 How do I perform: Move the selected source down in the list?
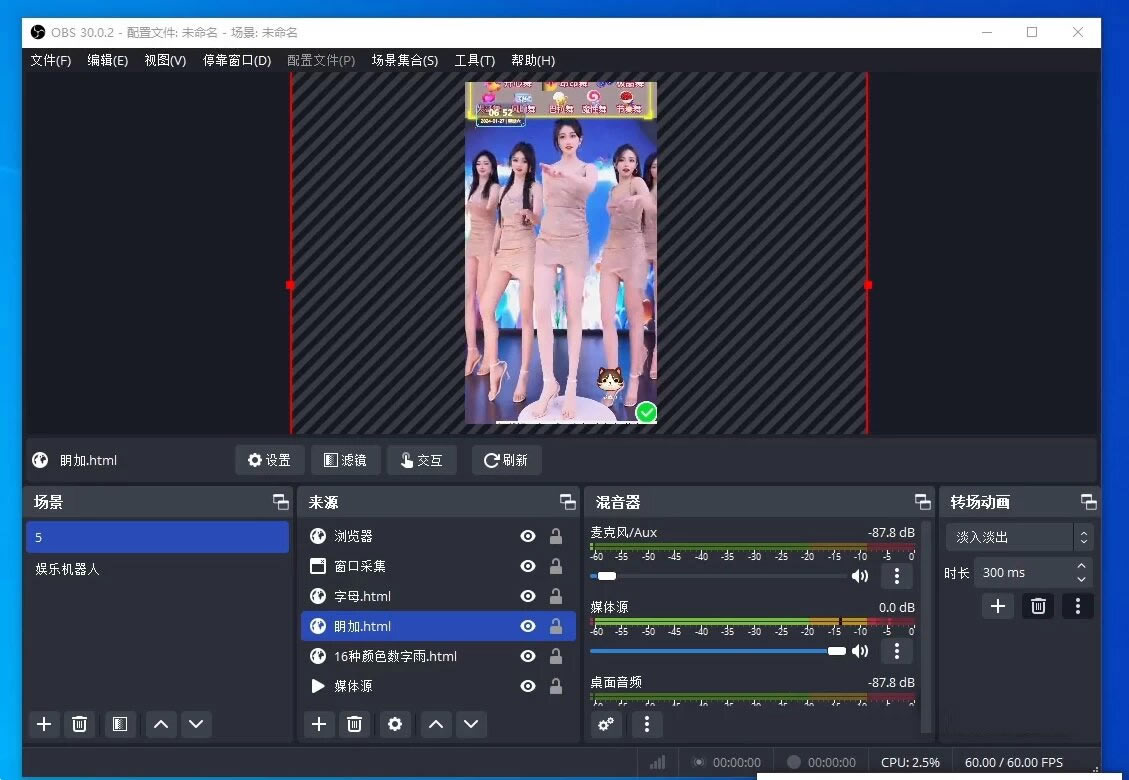click(471, 724)
